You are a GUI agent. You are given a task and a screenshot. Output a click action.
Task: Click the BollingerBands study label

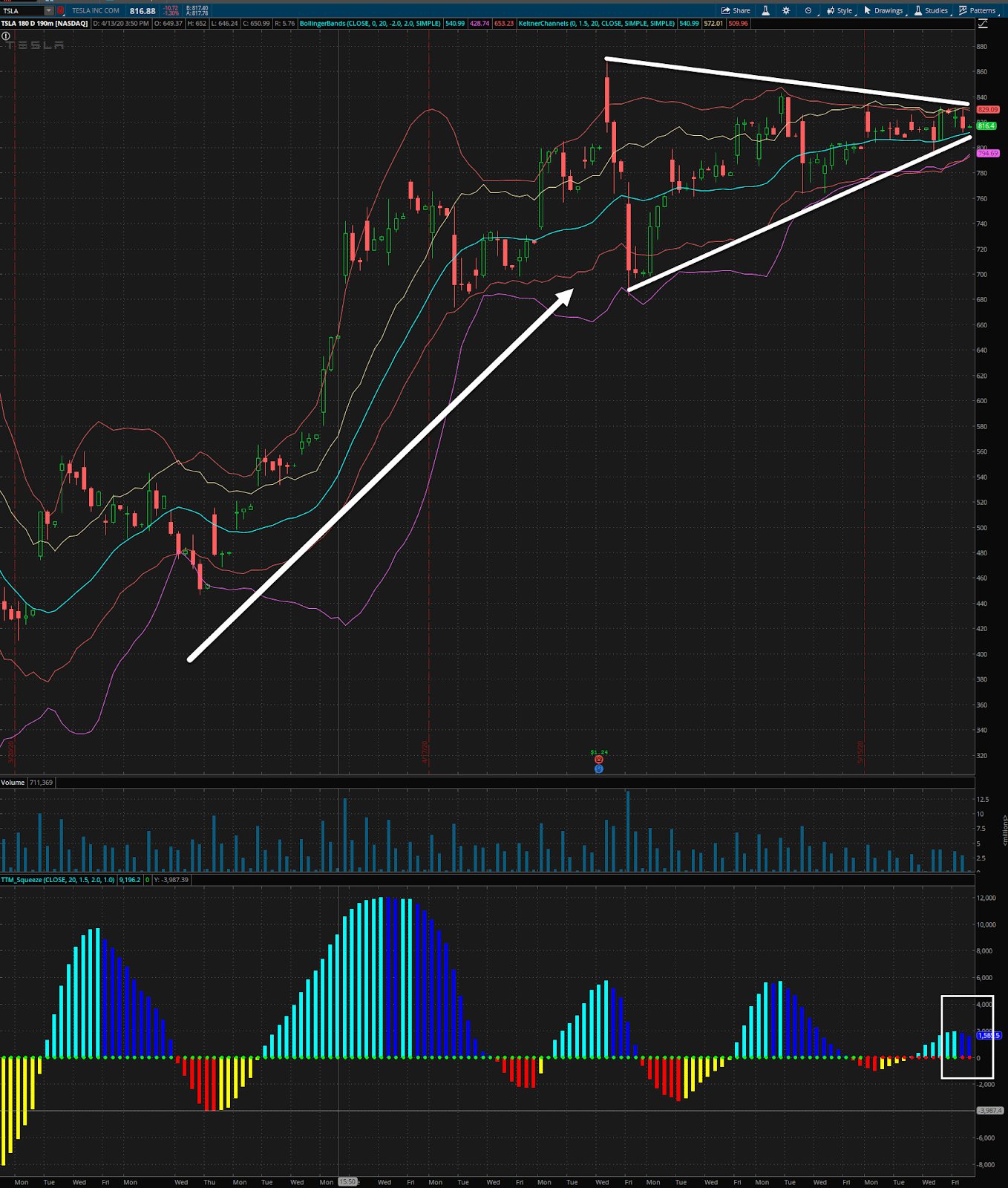click(371, 24)
